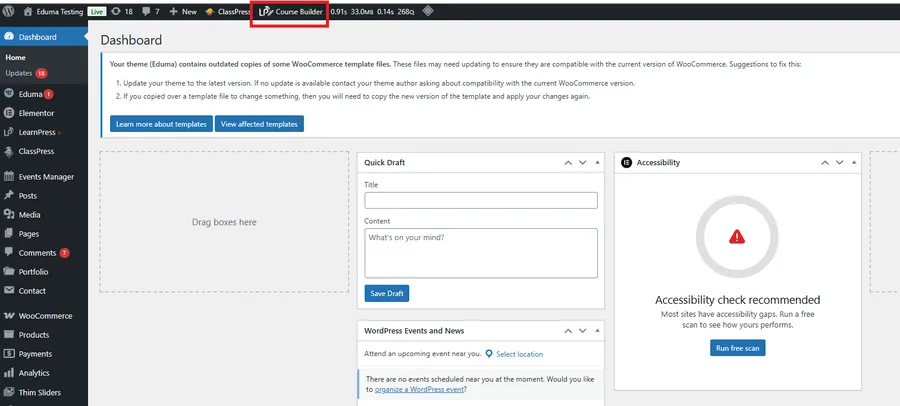Move Accessibility widget up
The width and height of the screenshot is (900, 406).
[x=825, y=163]
